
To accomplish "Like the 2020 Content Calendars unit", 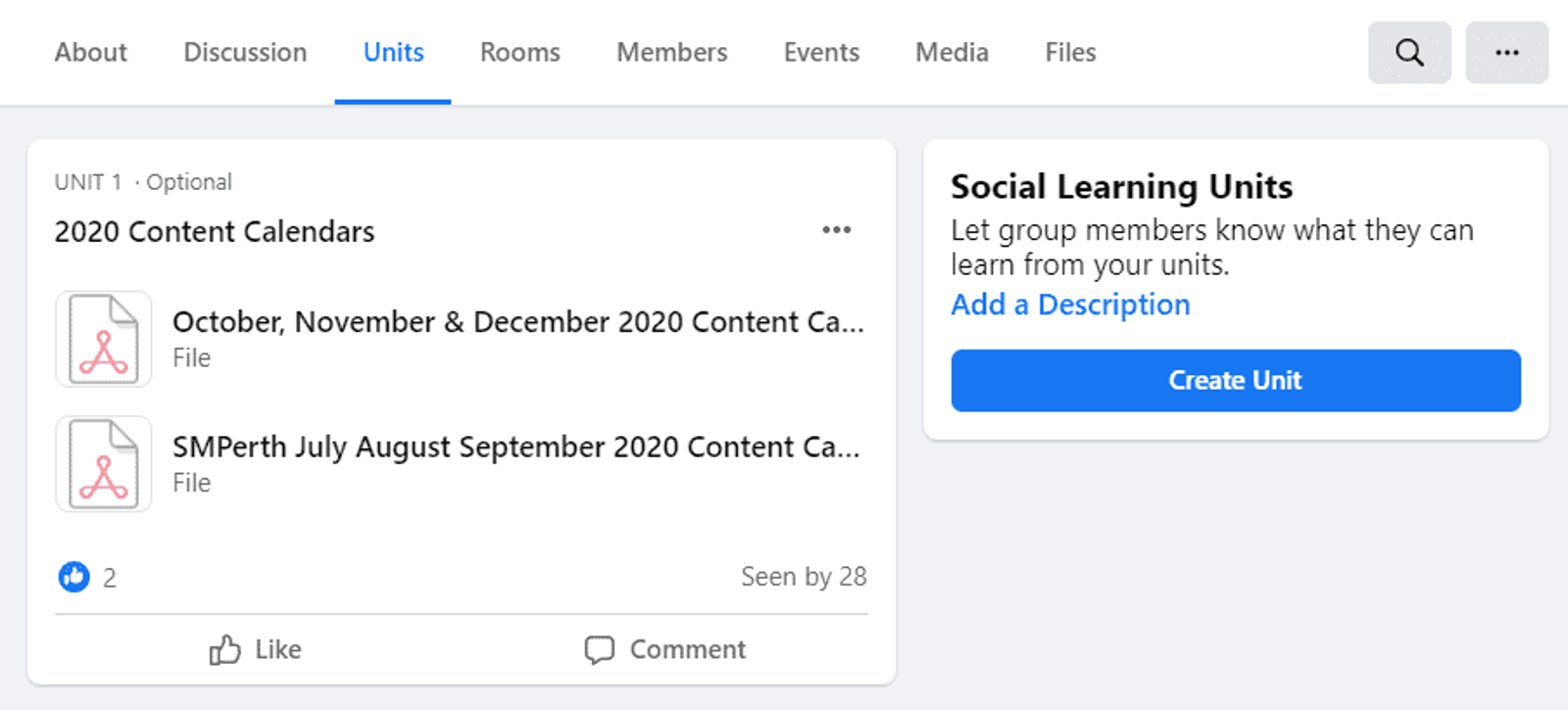I will (256, 649).
